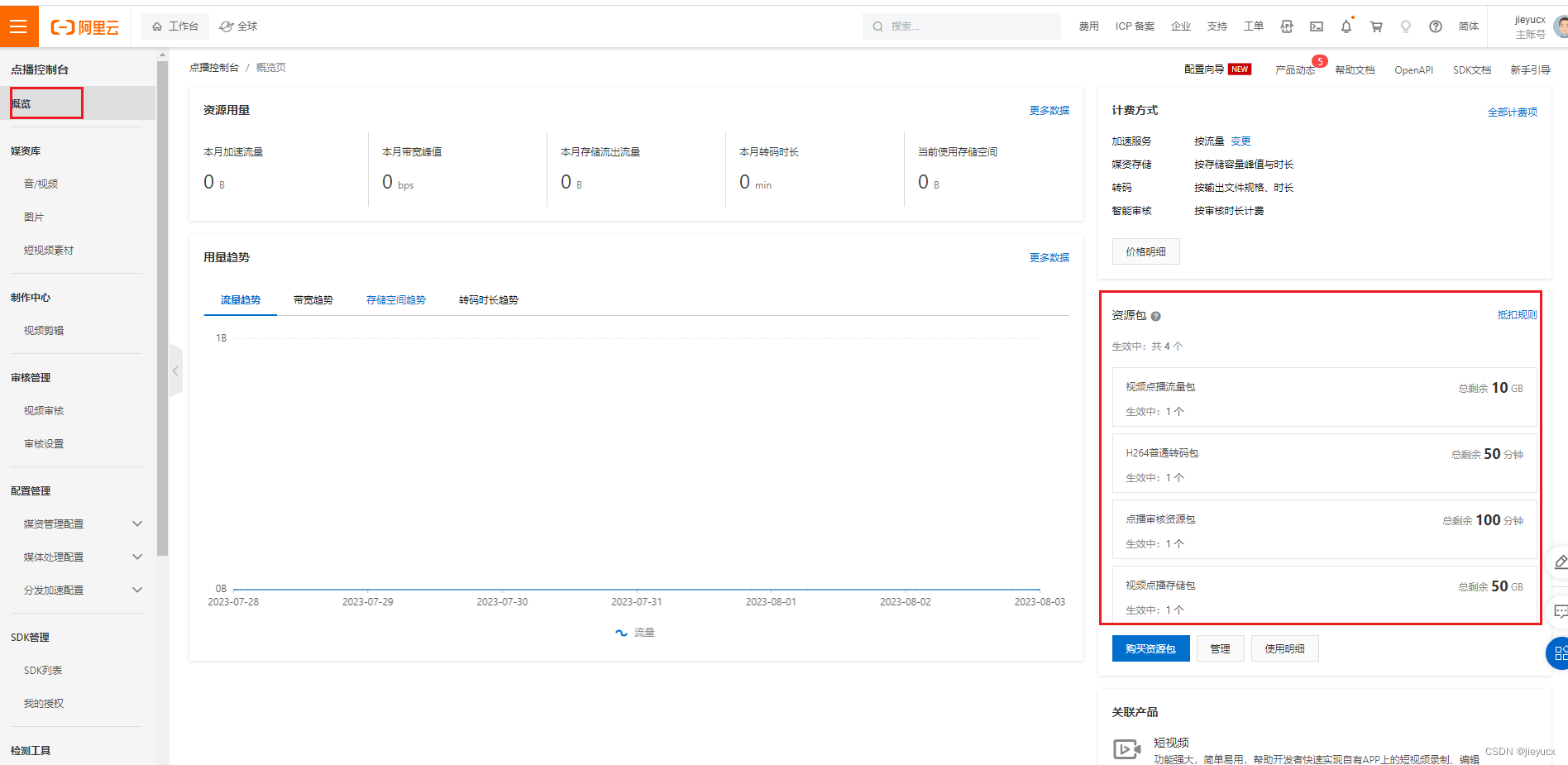Open the 费用 billing menu
1568x765 pixels.
coord(1088,26)
